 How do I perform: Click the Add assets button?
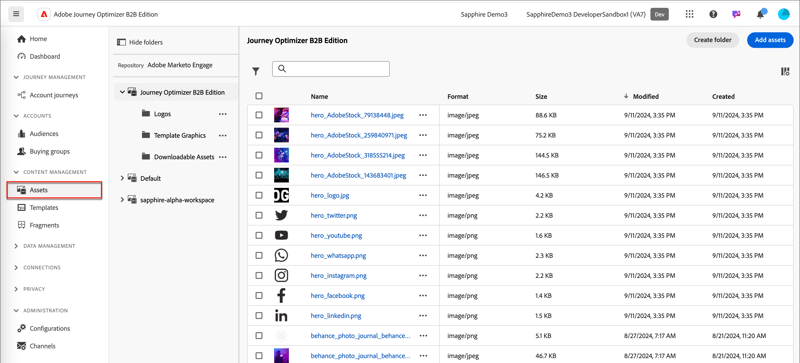coord(770,40)
